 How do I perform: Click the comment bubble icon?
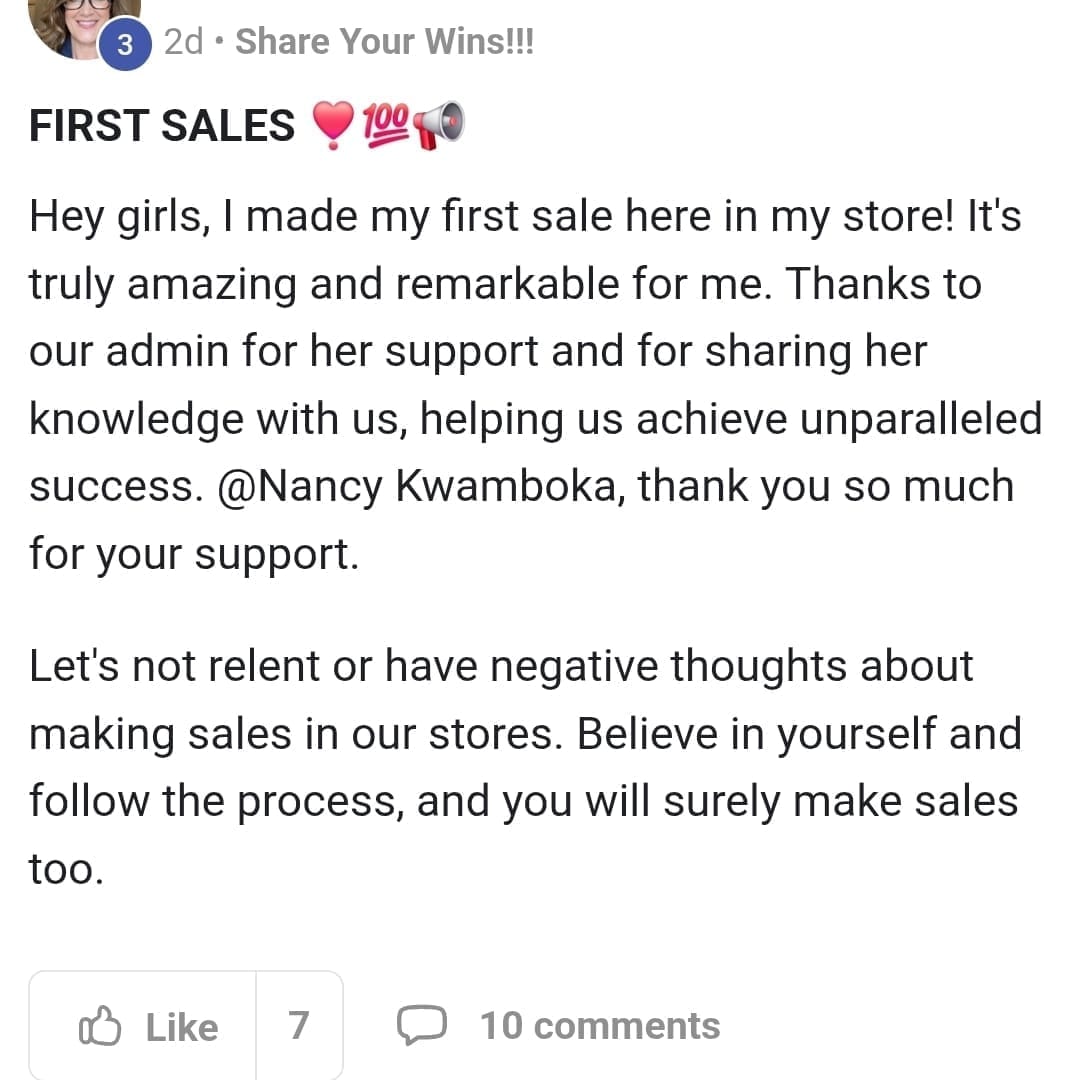(x=420, y=1026)
